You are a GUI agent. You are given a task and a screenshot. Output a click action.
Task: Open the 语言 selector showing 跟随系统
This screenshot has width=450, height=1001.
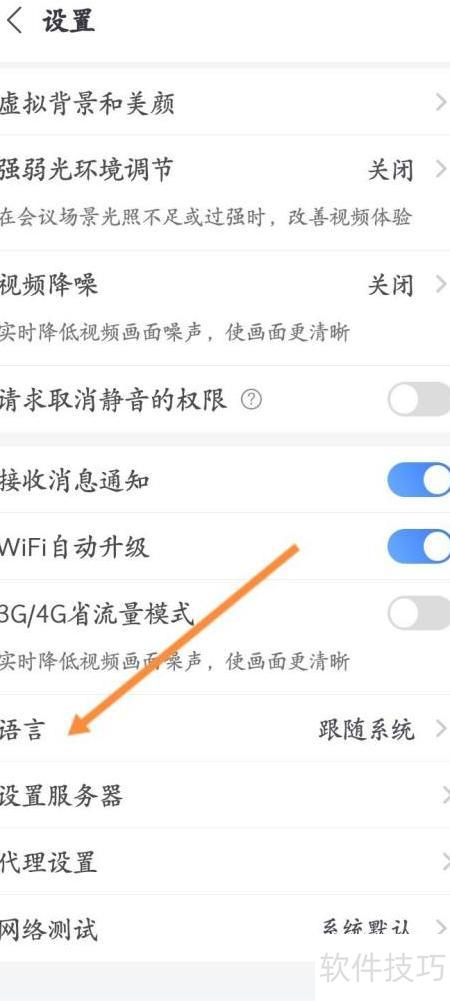point(225,729)
